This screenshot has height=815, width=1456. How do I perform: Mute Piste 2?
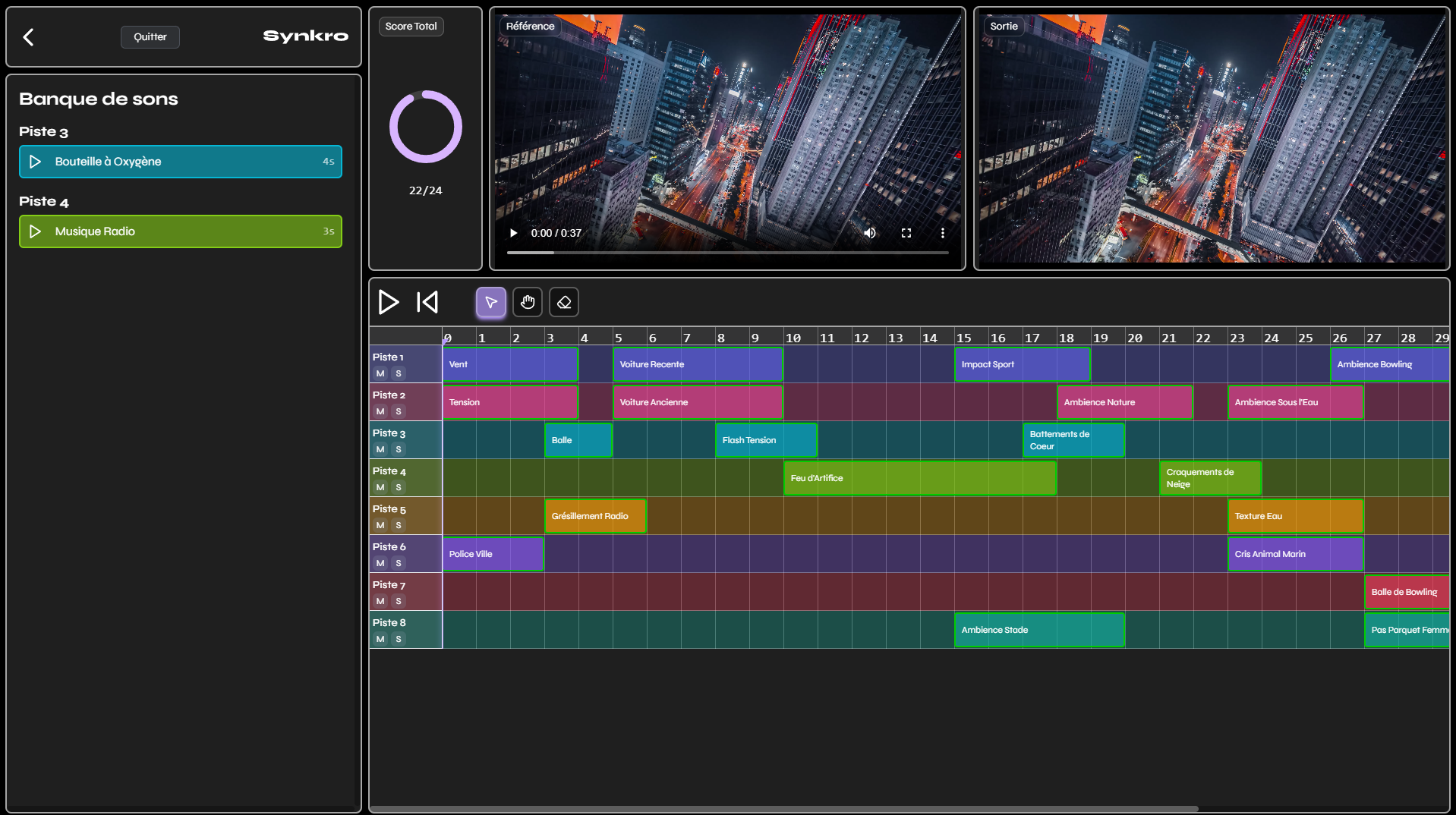pyautogui.click(x=380, y=411)
